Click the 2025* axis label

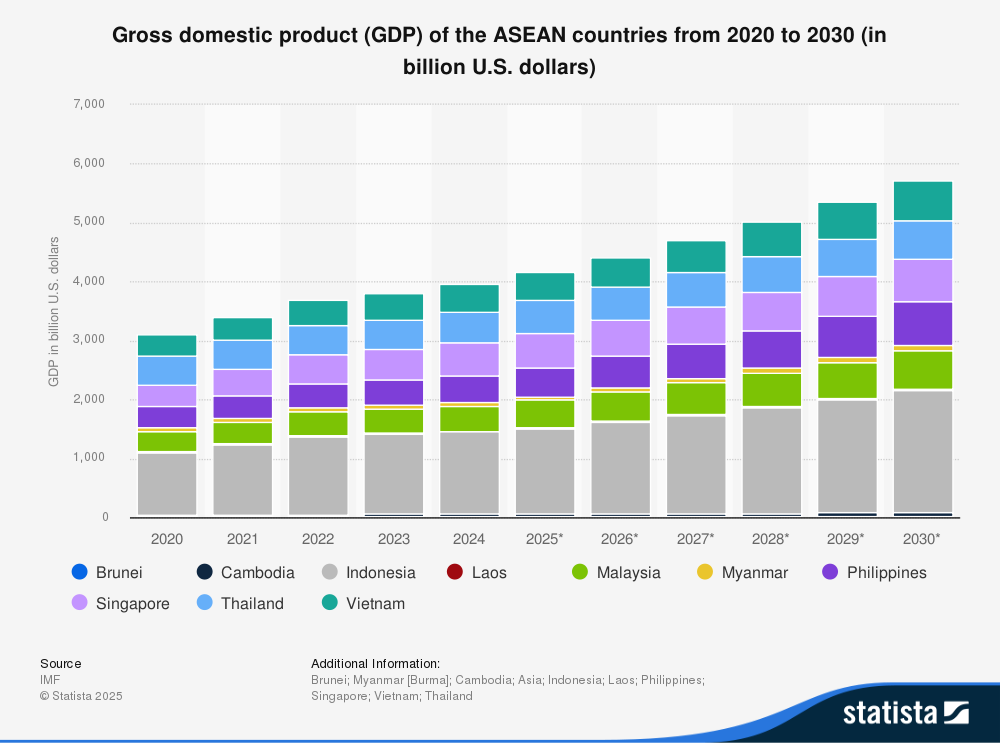[544, 538]
